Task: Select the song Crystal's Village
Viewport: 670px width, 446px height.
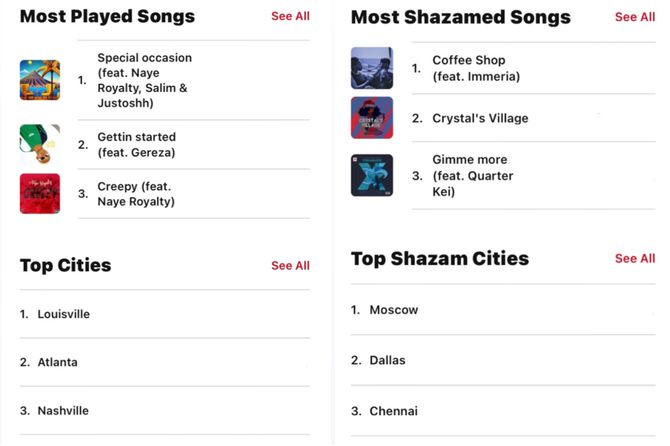Action: 533,118
